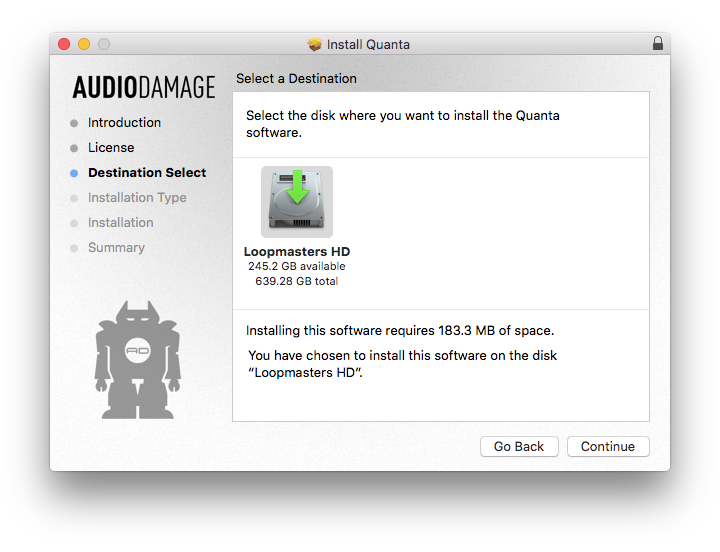This screenshot has height=552, width=720.
Task: Minimize the Install Quanta window
Action: click(84, 44)
